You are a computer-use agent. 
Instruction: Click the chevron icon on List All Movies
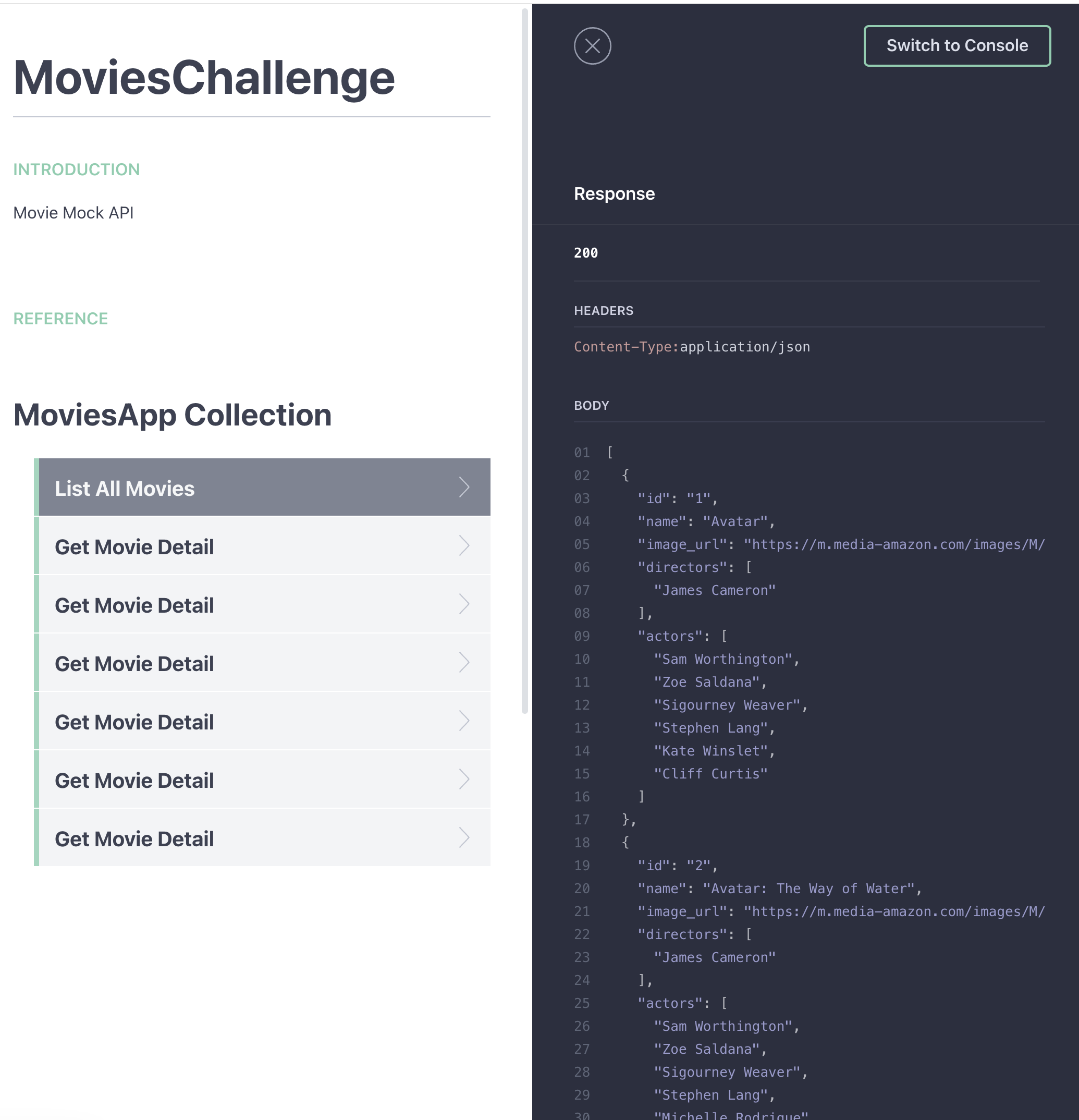tap(464, 487)
